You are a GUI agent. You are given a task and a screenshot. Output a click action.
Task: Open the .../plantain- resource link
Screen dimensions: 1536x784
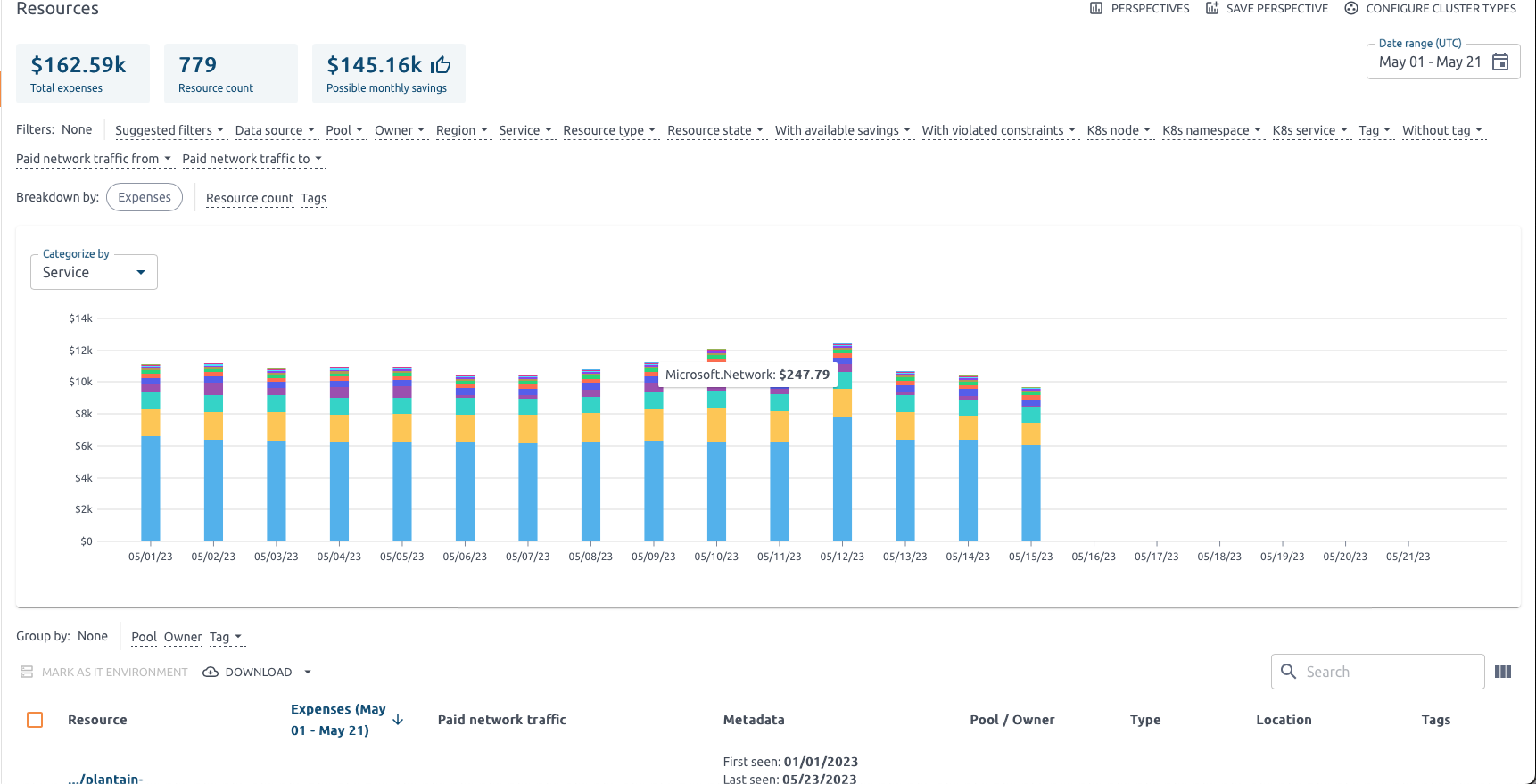coord(105,778)
